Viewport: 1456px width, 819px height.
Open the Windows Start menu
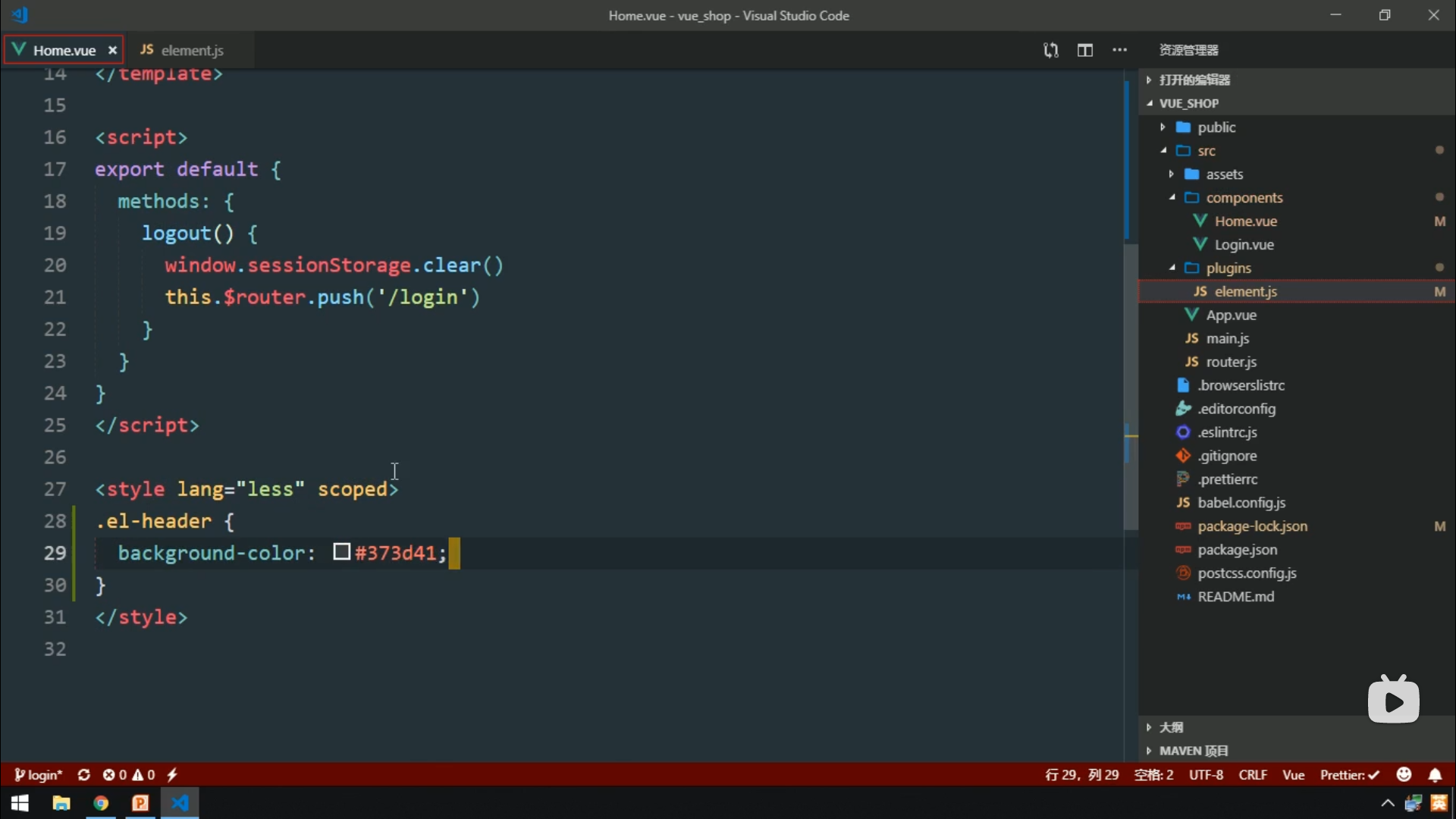[x=20, y=803]
